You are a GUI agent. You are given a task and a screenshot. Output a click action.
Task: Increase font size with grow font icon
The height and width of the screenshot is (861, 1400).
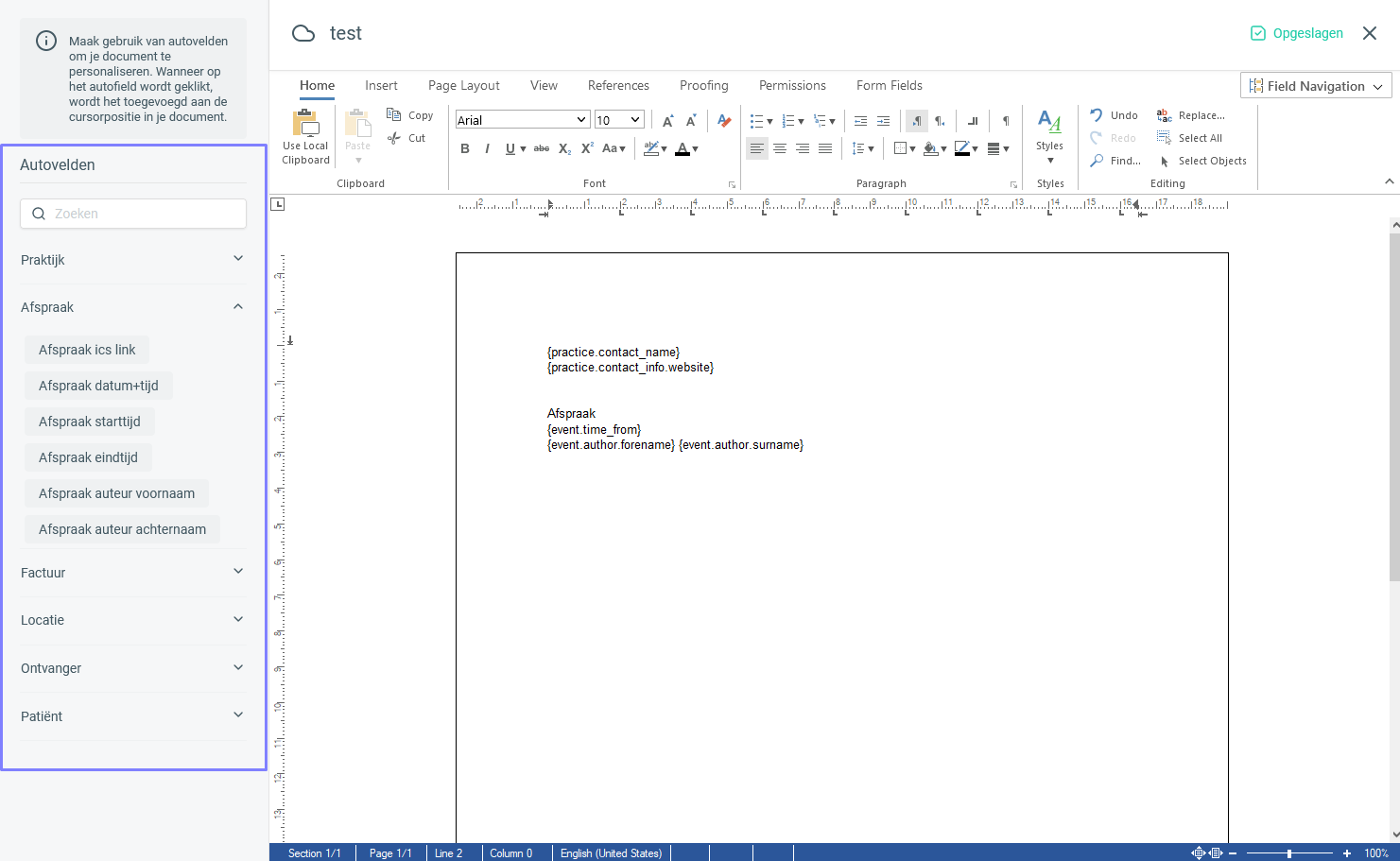(668, 120)
